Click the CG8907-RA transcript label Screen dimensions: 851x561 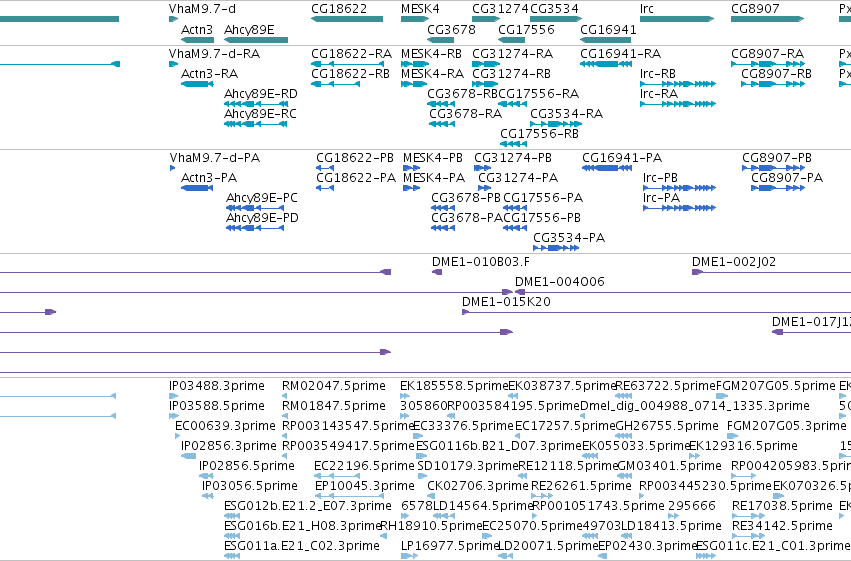point(767,54)
